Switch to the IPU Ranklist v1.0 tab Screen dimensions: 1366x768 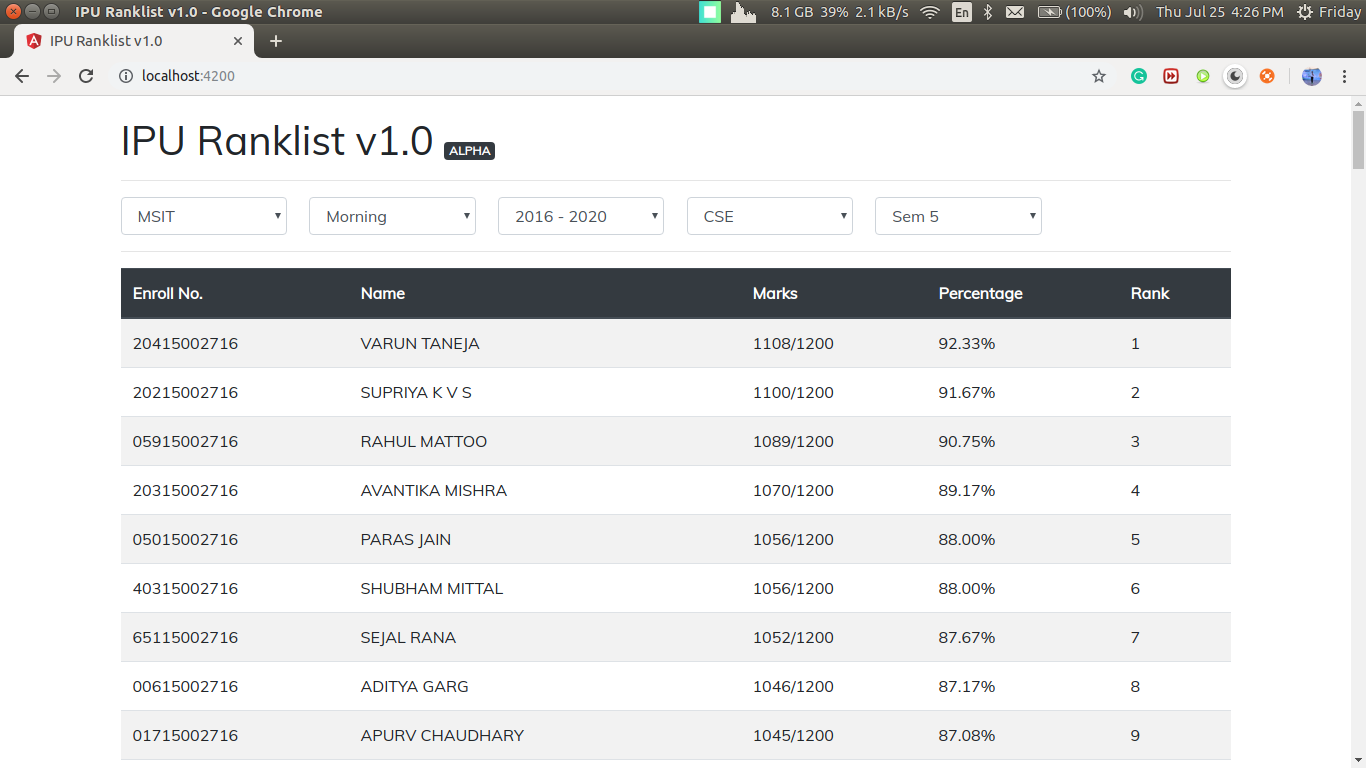[x=134, y=41]
